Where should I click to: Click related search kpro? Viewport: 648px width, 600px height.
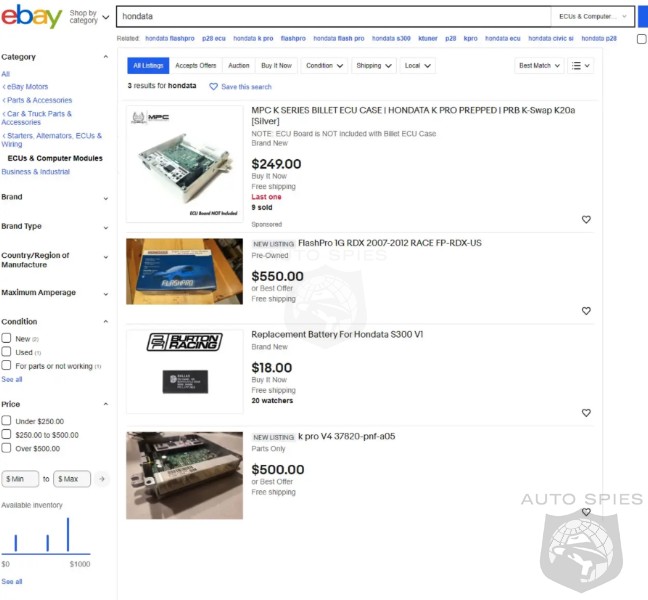point(470,38)
